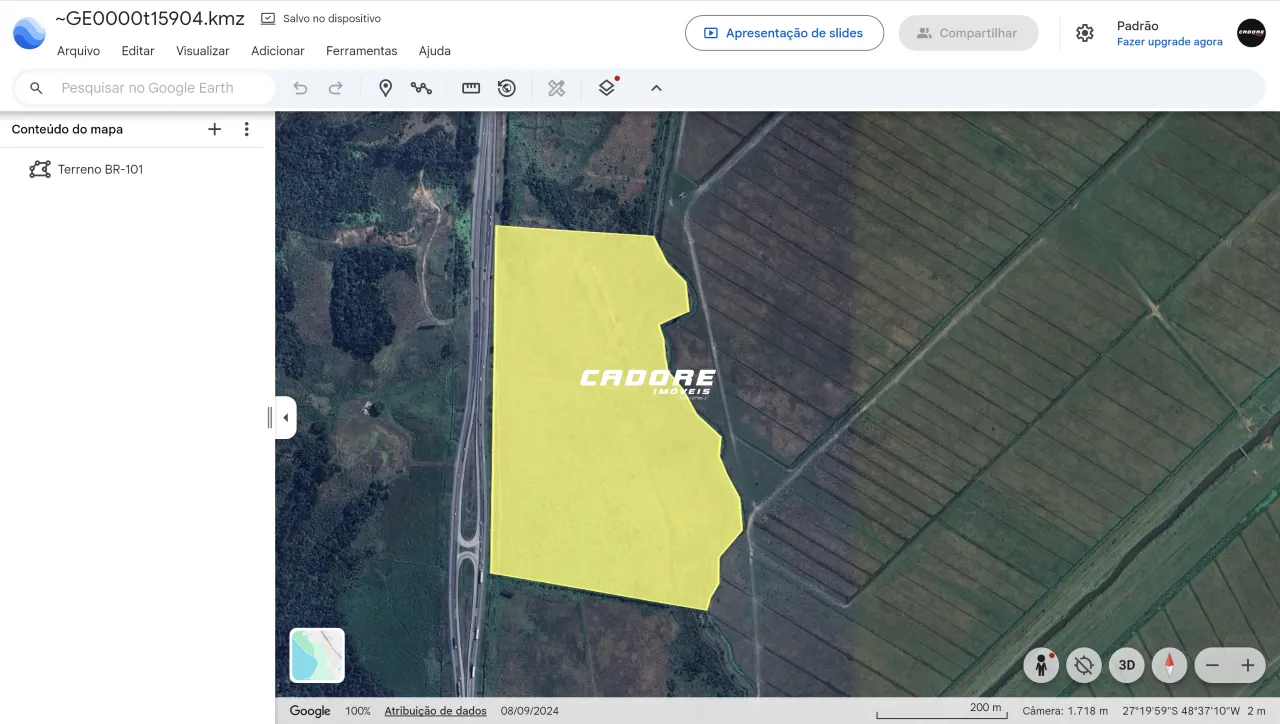Open map contents more options menu
The height and width of the screenshot is (724, 1280).
tap(247, 129)
